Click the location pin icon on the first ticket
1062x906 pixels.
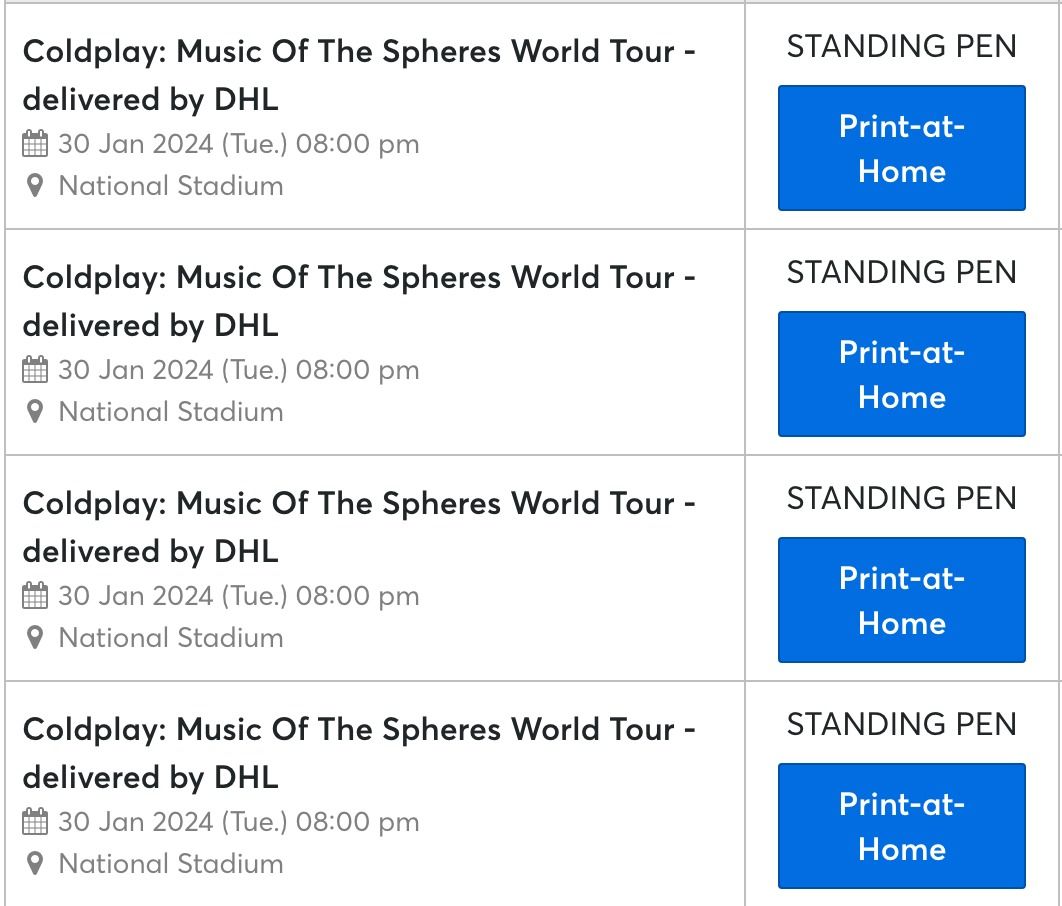tap(33, 186)
